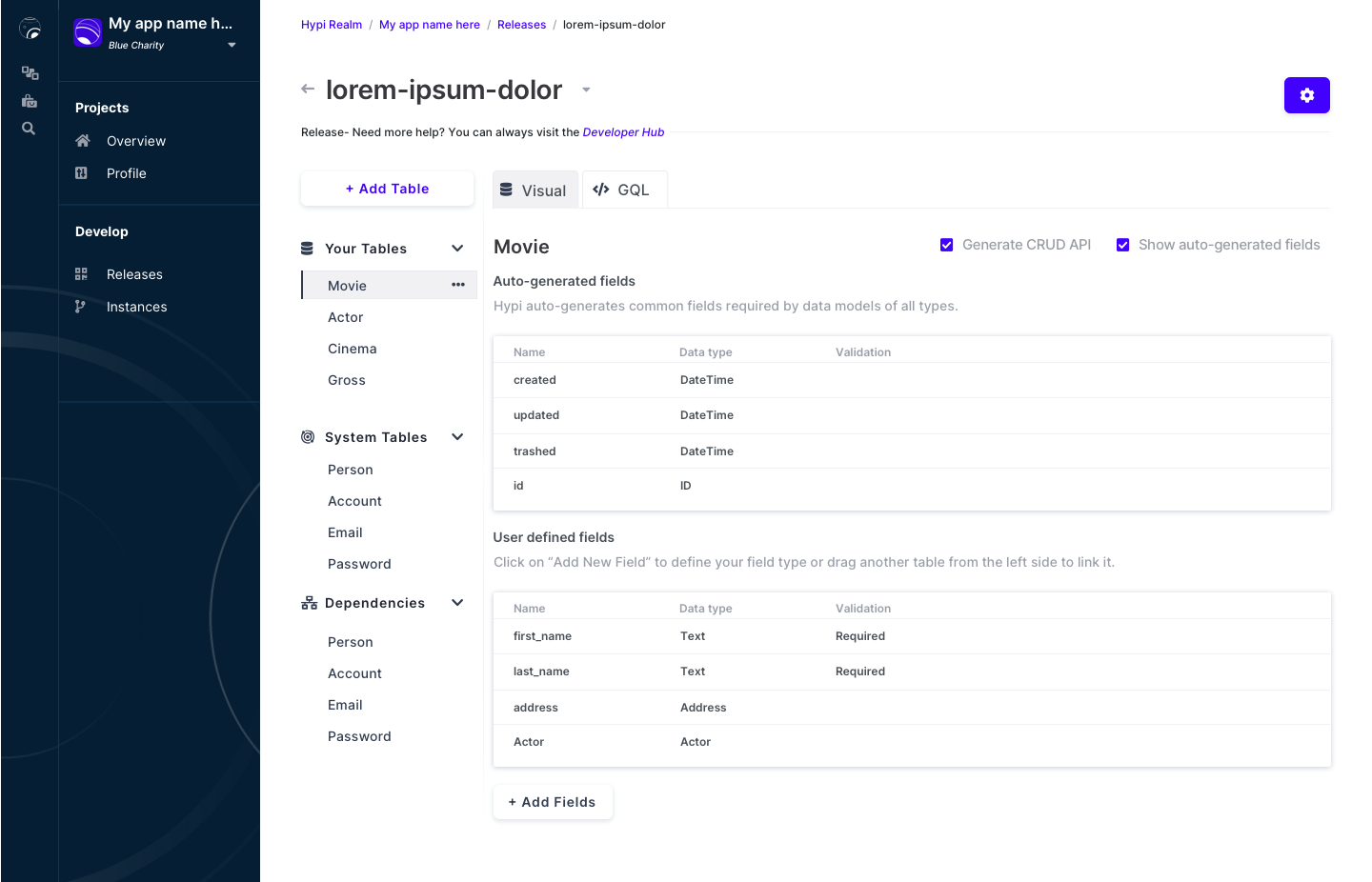The height and width of the screenshot is (882, 1372).
Task: Click the last_name field row
Action: click(912, 672)
